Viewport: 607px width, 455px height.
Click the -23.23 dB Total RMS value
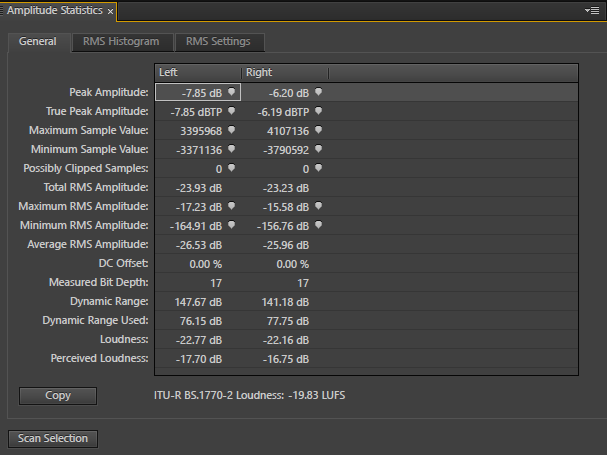[x=286, y=188]
